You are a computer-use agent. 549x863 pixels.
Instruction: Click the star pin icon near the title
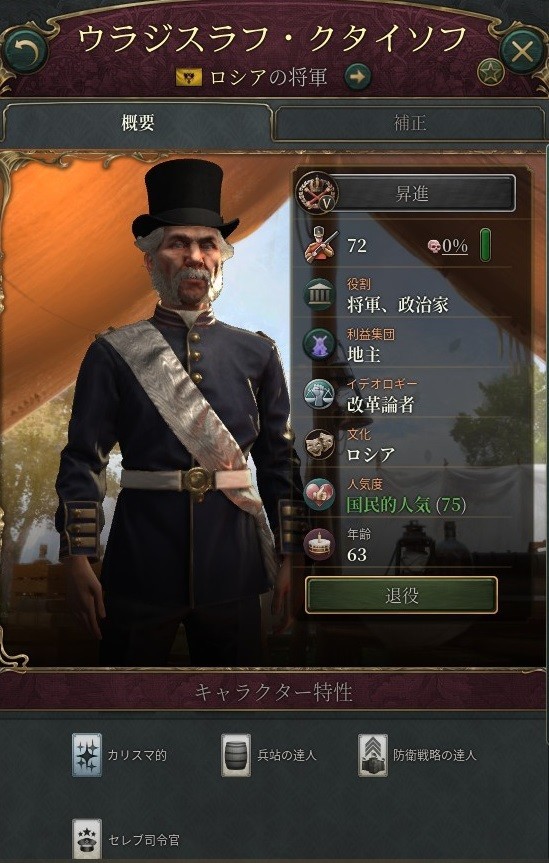491,72
